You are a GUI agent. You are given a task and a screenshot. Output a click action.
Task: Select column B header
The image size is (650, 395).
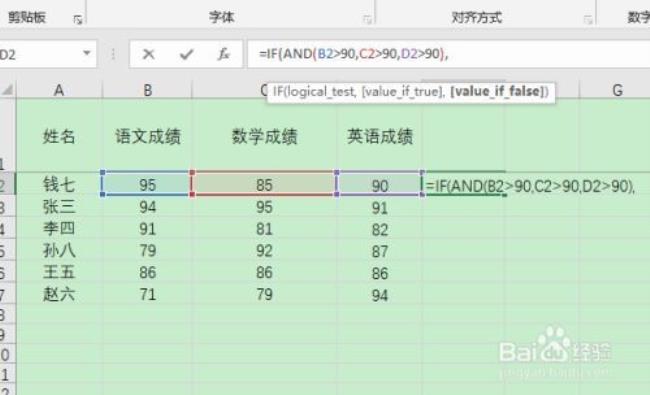tap(147, 90)
